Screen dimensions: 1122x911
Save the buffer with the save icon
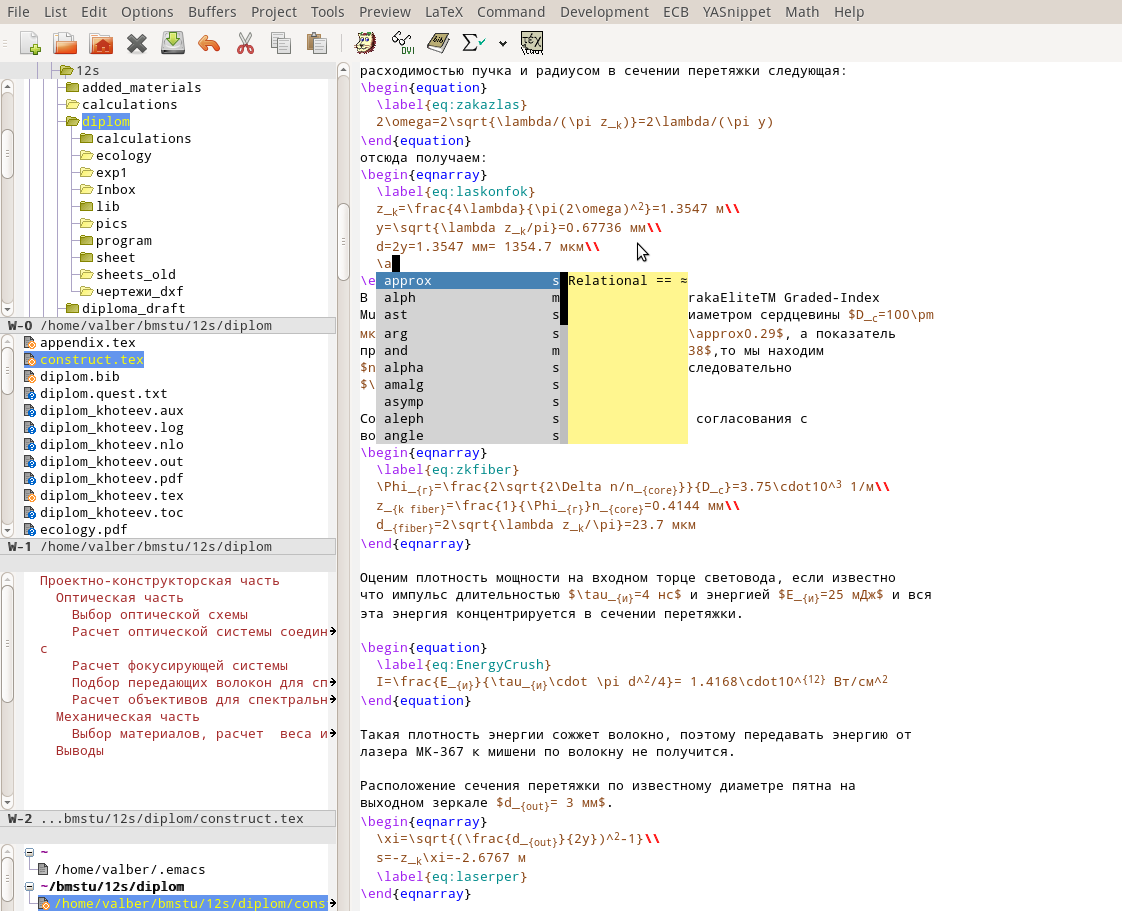tap(171, 43)
